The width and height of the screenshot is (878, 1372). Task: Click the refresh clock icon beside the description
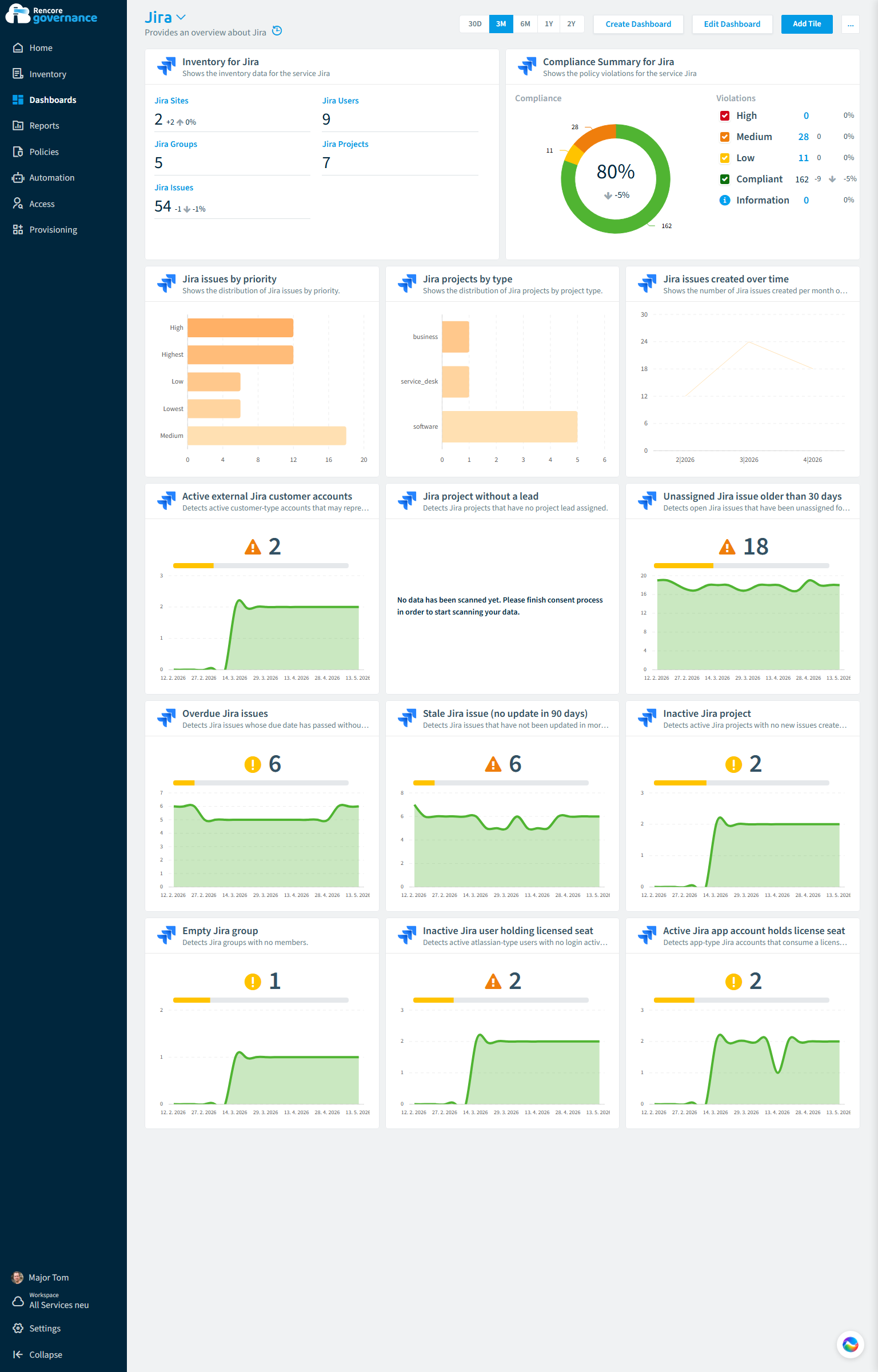point(277,31)
